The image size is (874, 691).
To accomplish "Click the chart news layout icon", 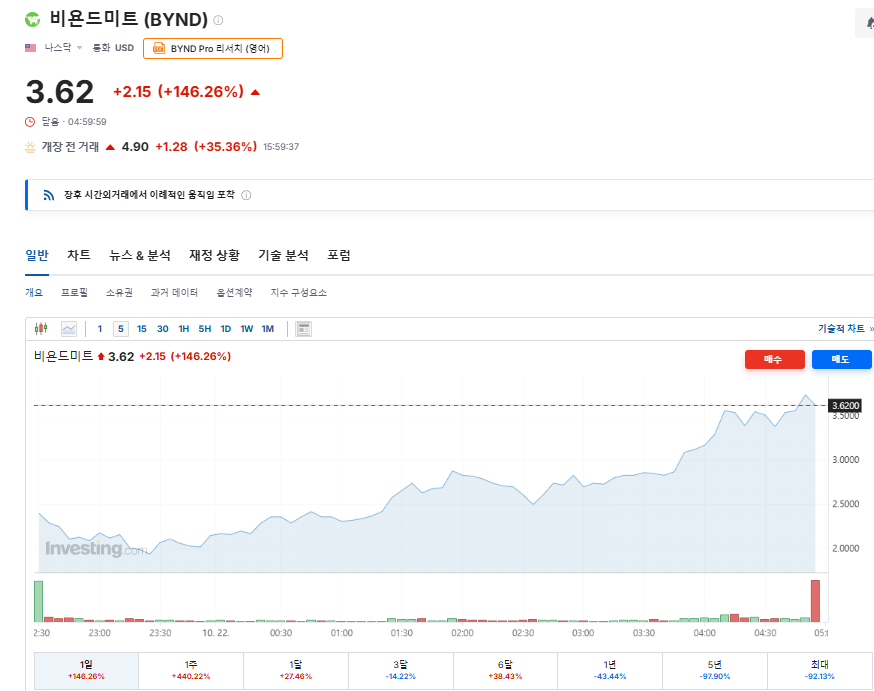I will (304, 328).
